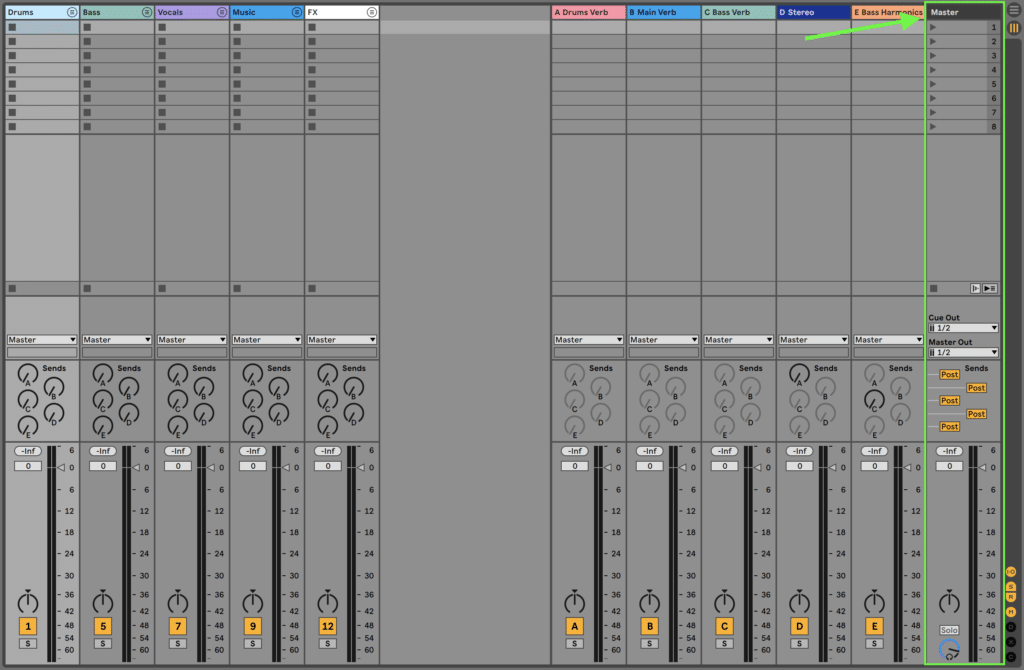Open Vocals track output routing dropdown
The image size is (1024, 670).
coord(191,340)
